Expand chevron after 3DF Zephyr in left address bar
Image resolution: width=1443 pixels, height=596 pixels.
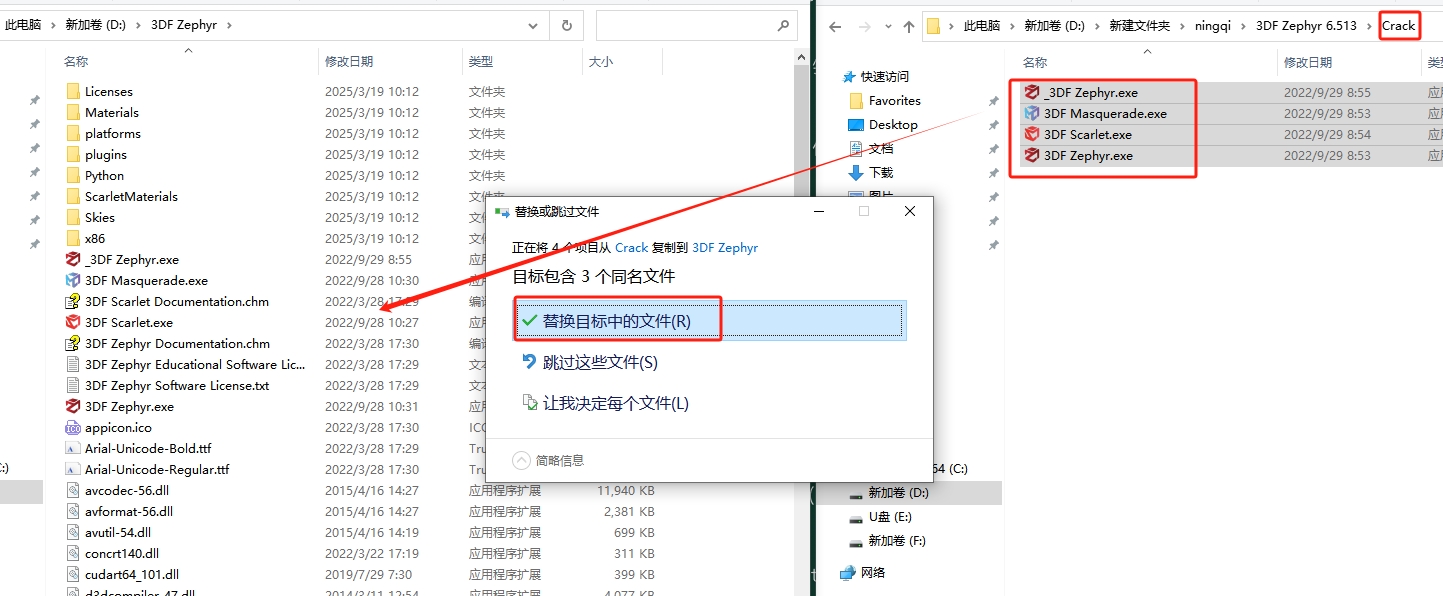[229, 25]
